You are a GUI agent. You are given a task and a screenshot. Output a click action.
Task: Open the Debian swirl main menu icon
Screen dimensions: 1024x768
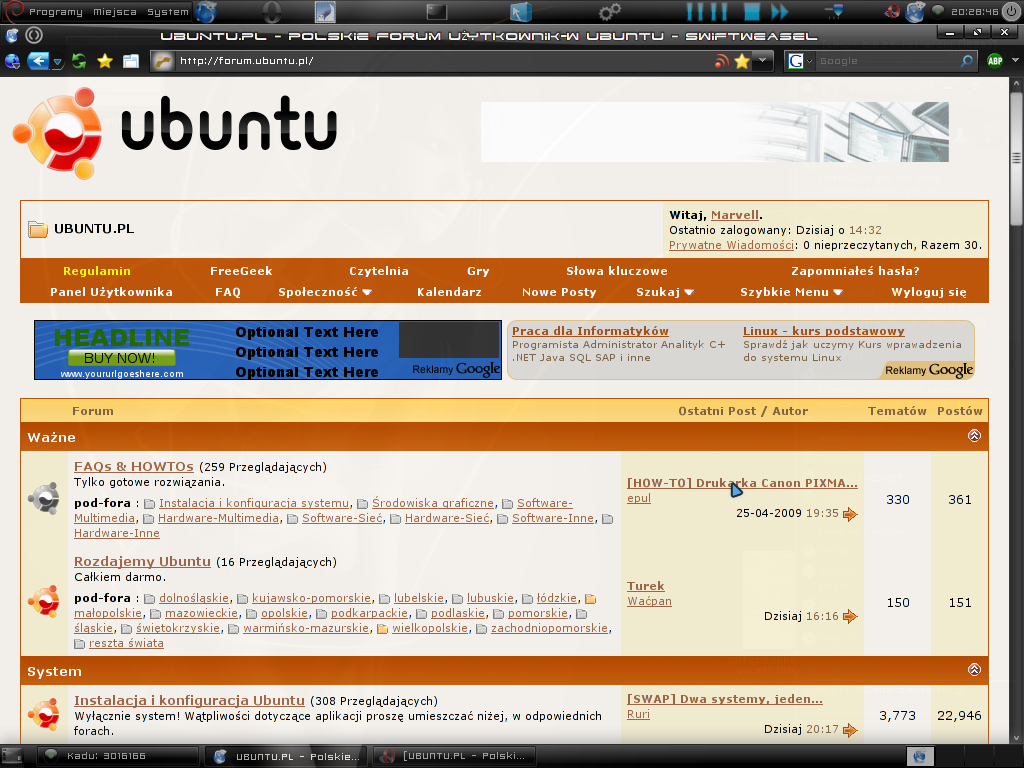pyautogui.click(x=14, y=11)
